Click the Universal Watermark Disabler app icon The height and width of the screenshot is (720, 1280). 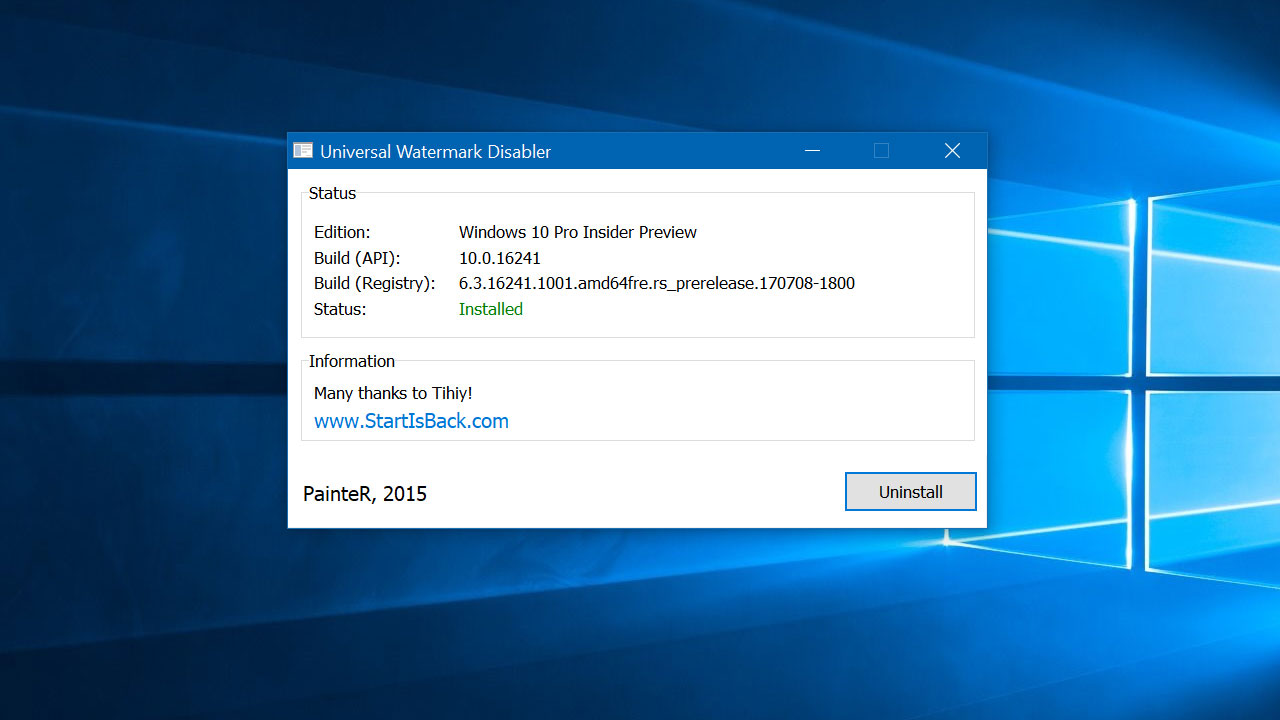(303, 151)
